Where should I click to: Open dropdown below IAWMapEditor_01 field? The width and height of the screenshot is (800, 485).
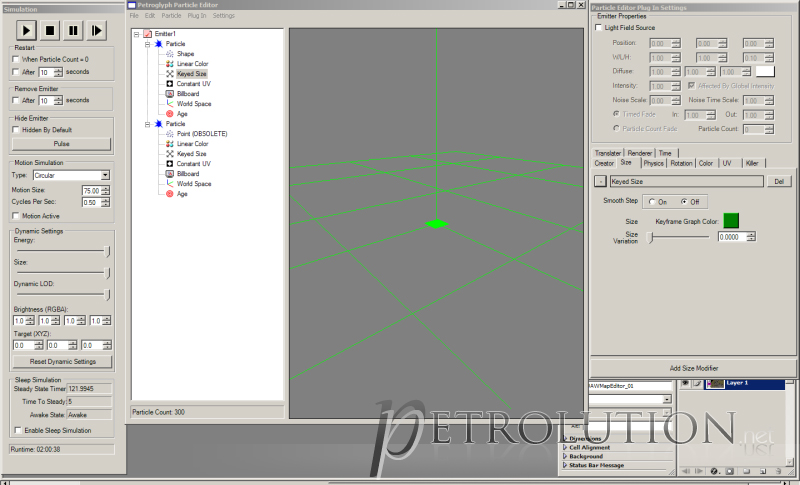667,399
